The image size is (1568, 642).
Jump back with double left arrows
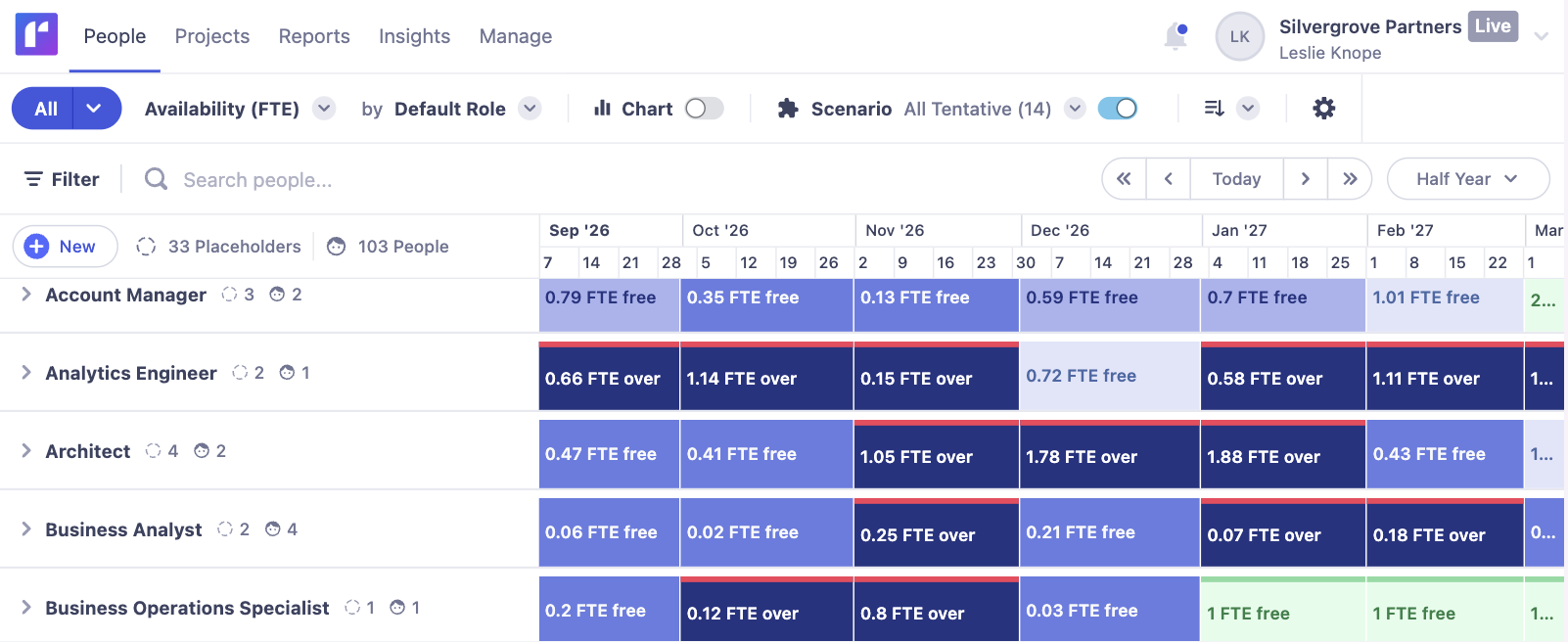click(1124, 179)
